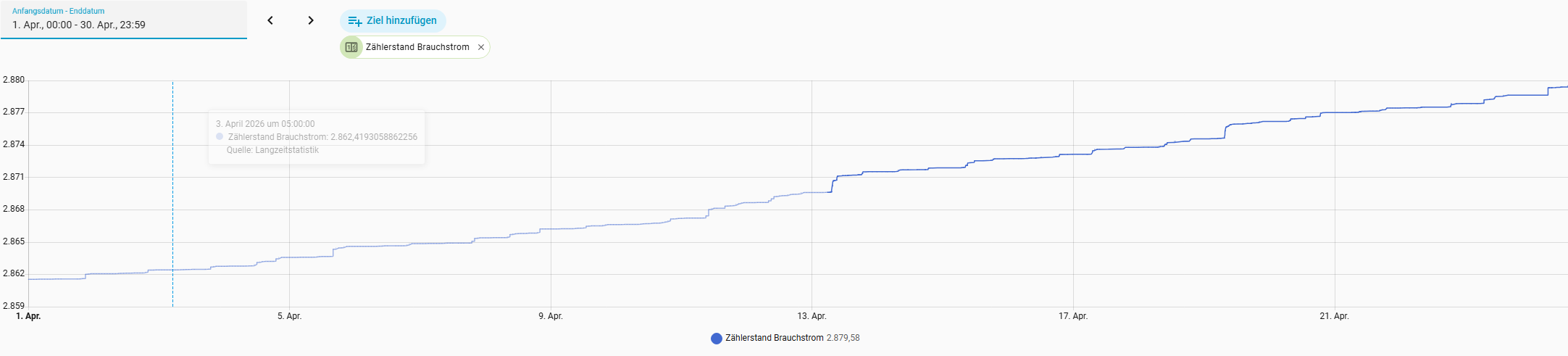This screenshot has height=356, width=1568.
Task: Click the 9. Apr. axis label
Action: (551, 316)
